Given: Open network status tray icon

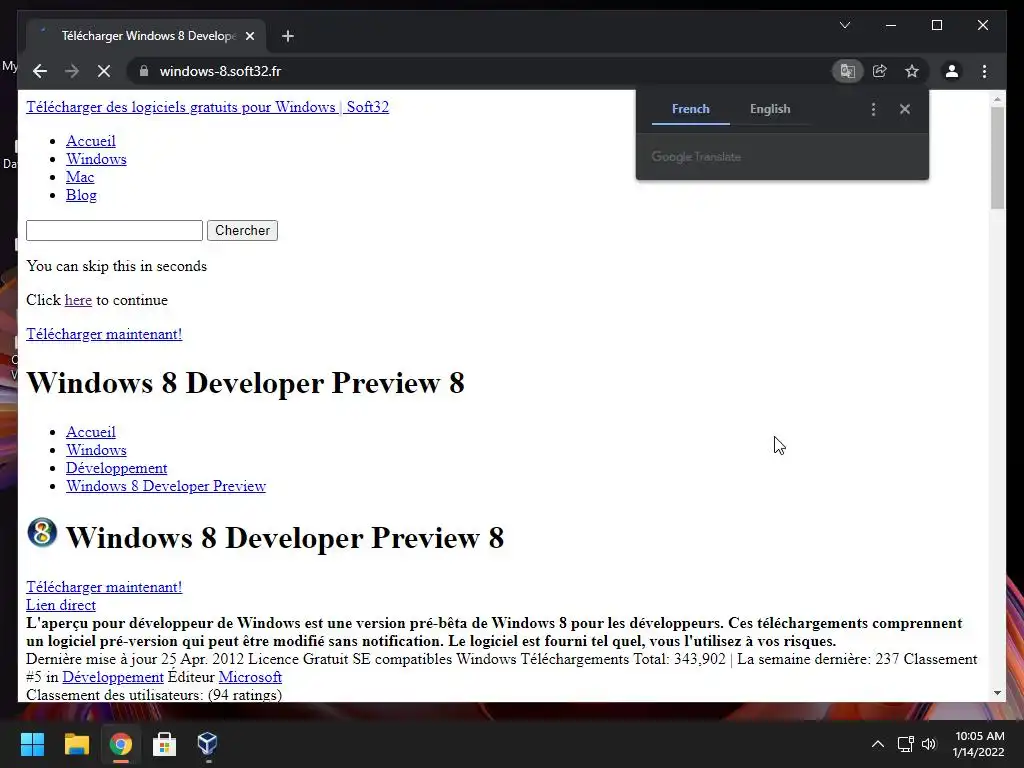Looking at the screenshot, I should (905, 744).
